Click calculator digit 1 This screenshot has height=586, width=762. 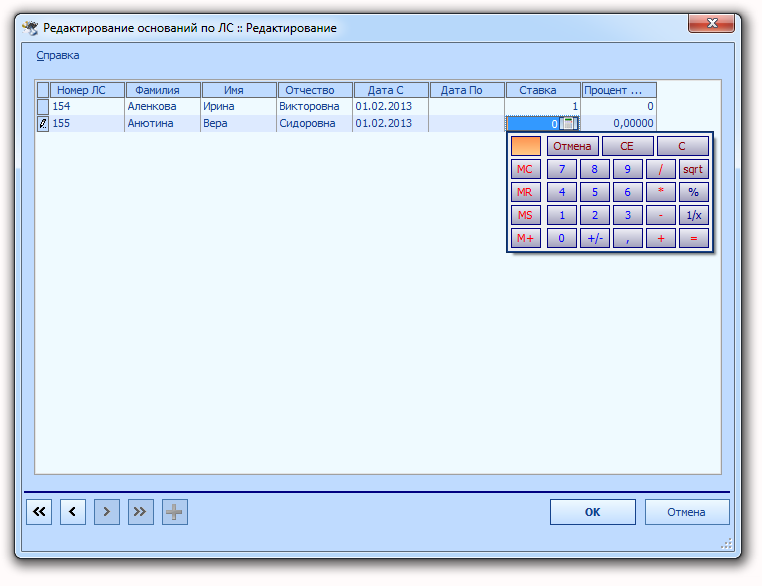562,215
